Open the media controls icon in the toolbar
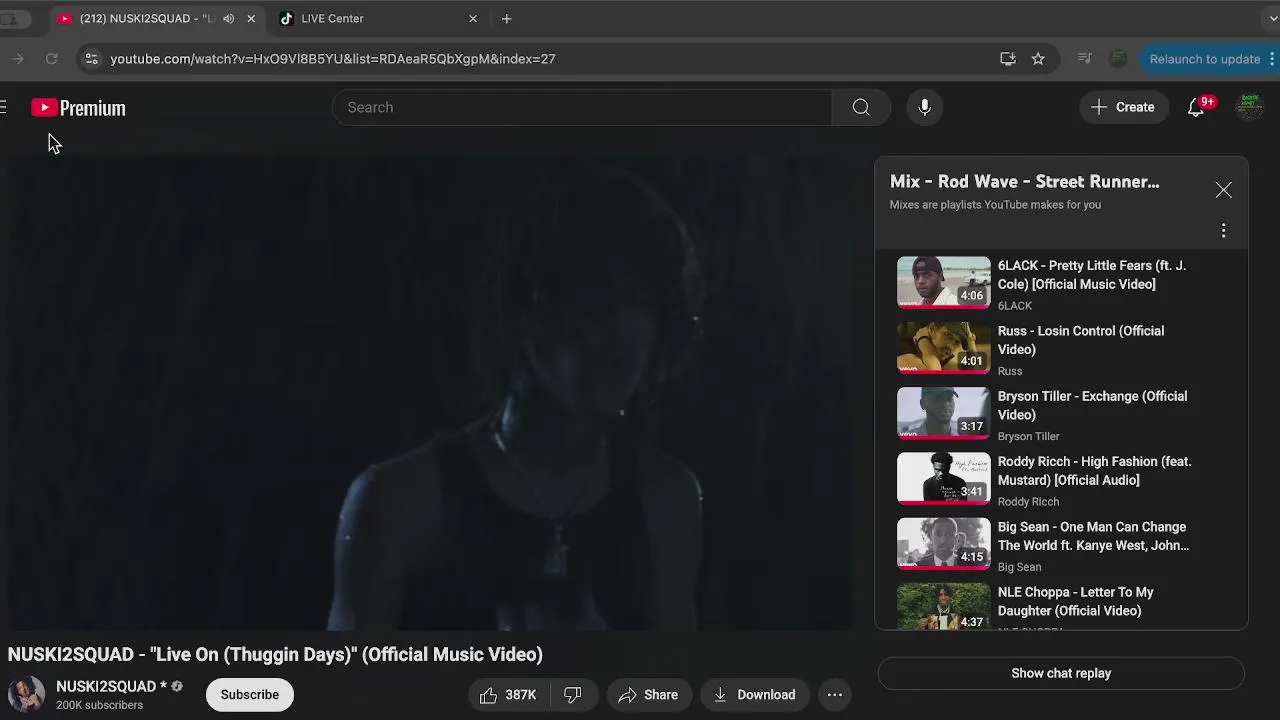The height and width of the screenshot is (720, 1280). (1084, 59)
